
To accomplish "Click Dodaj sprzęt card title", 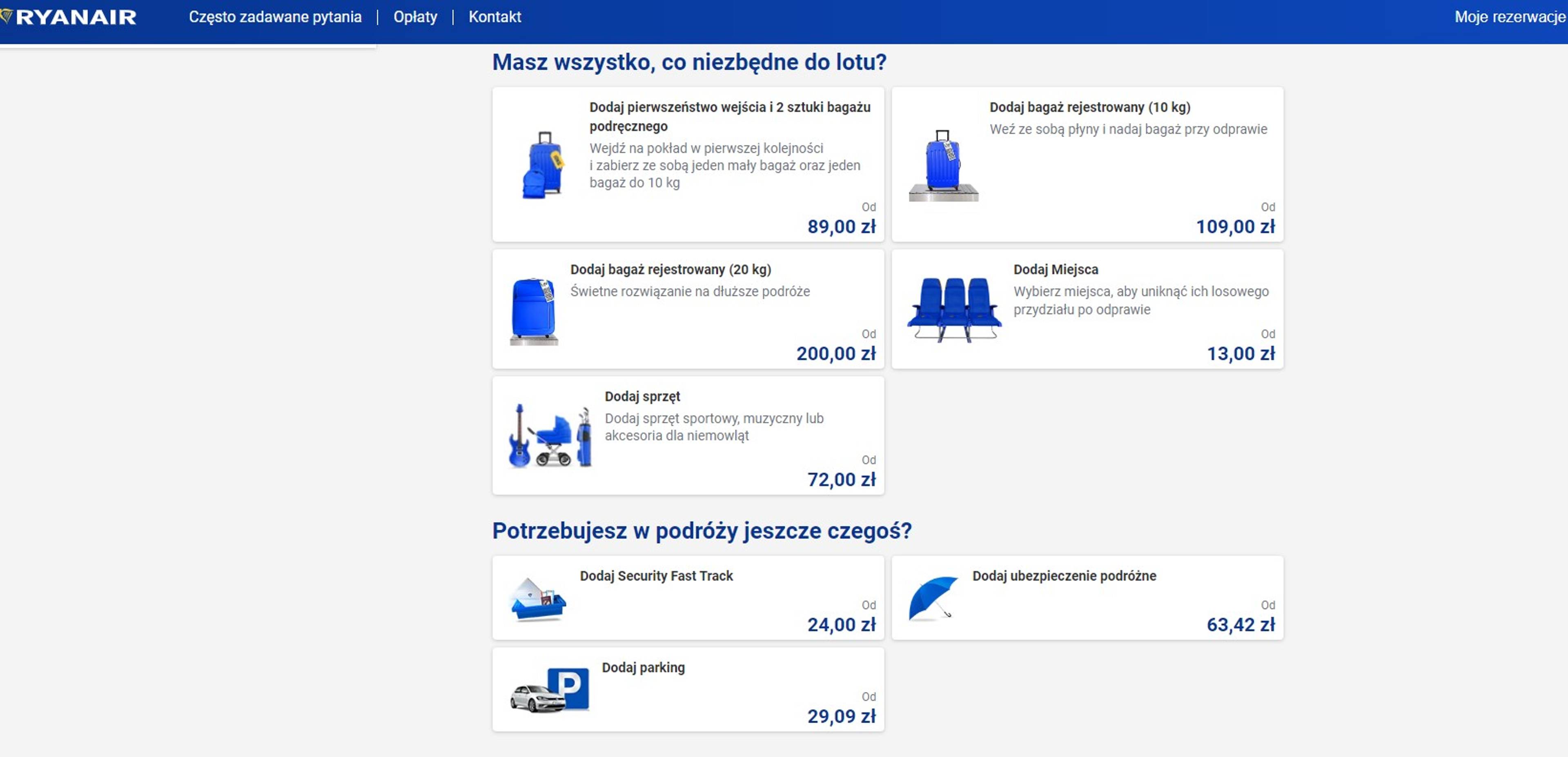I will (642, 396).
